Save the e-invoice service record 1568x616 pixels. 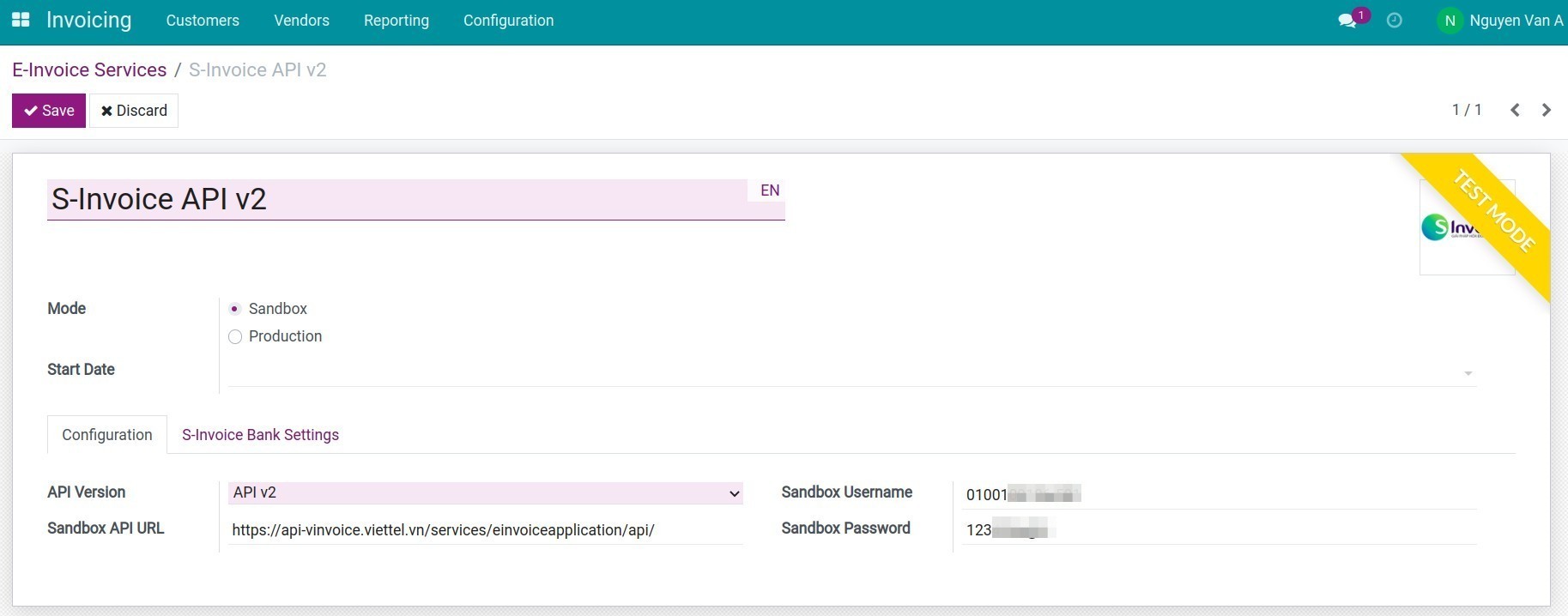pos(49,111)
